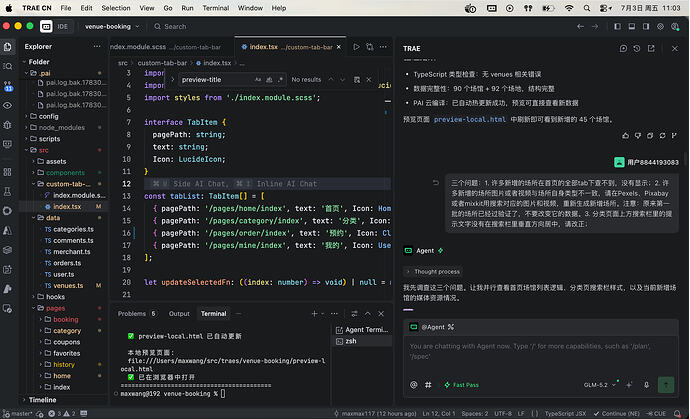This screenshot has height=419, width=690.
Task: Click the @ mention icon in chat
Action: pos(413,385)
